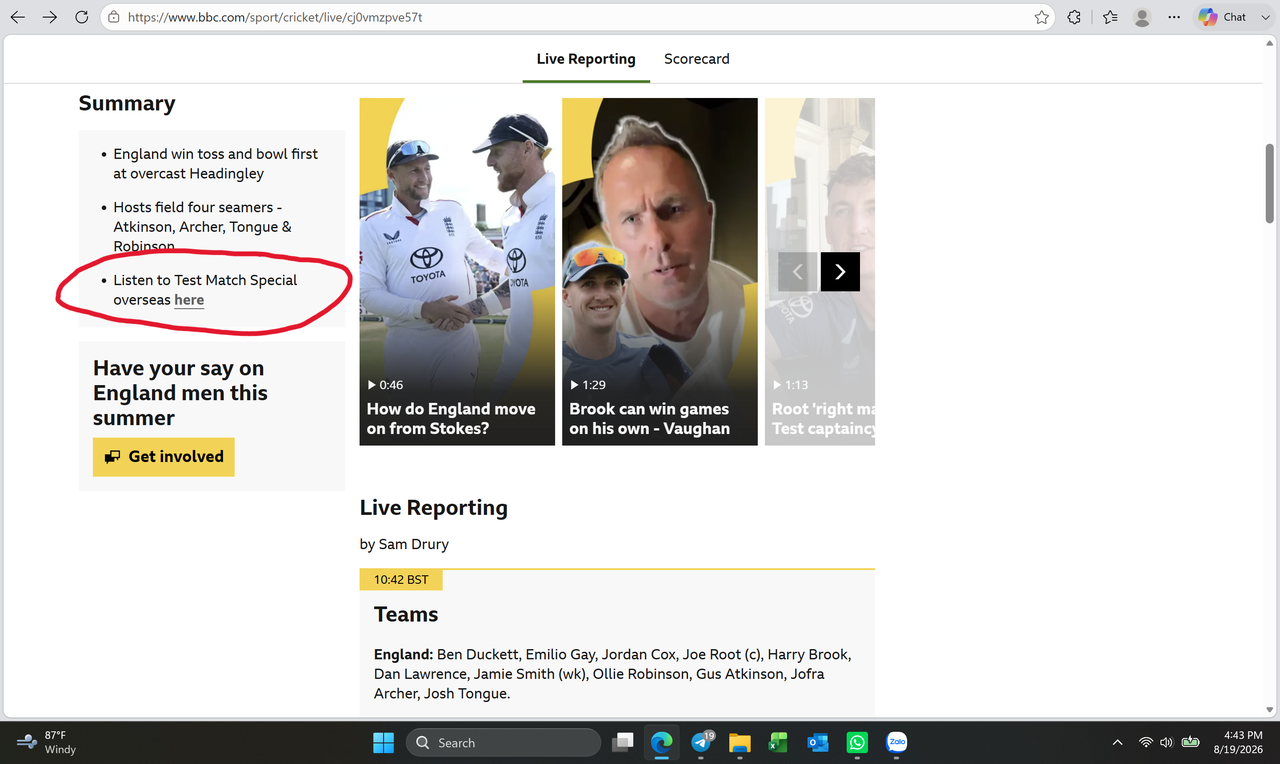Open the browser Extensions menu
This screenshot has width=1280, height=764.
[x=1074, y=17]
